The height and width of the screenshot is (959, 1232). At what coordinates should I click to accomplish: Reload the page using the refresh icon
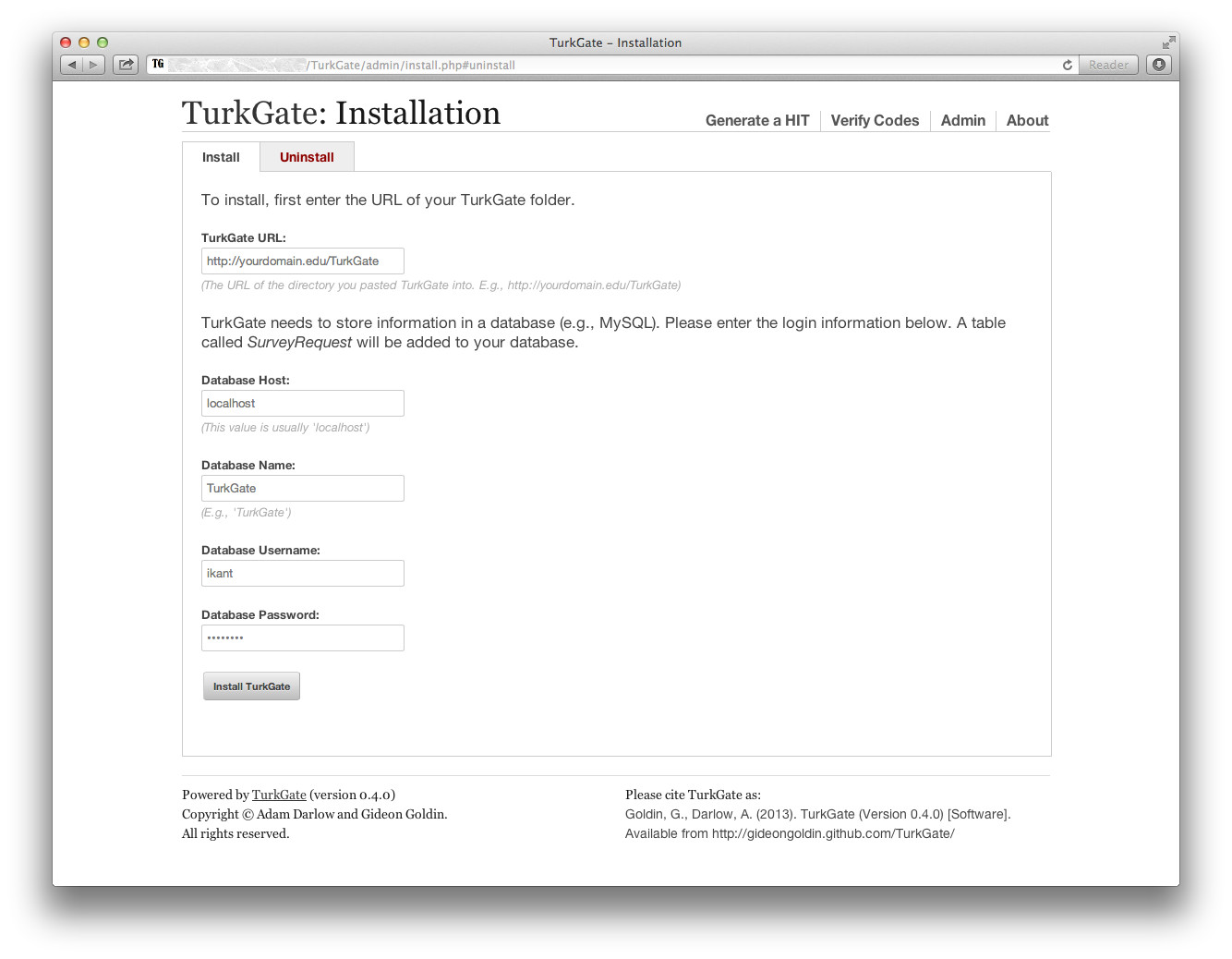[1067, 65]
